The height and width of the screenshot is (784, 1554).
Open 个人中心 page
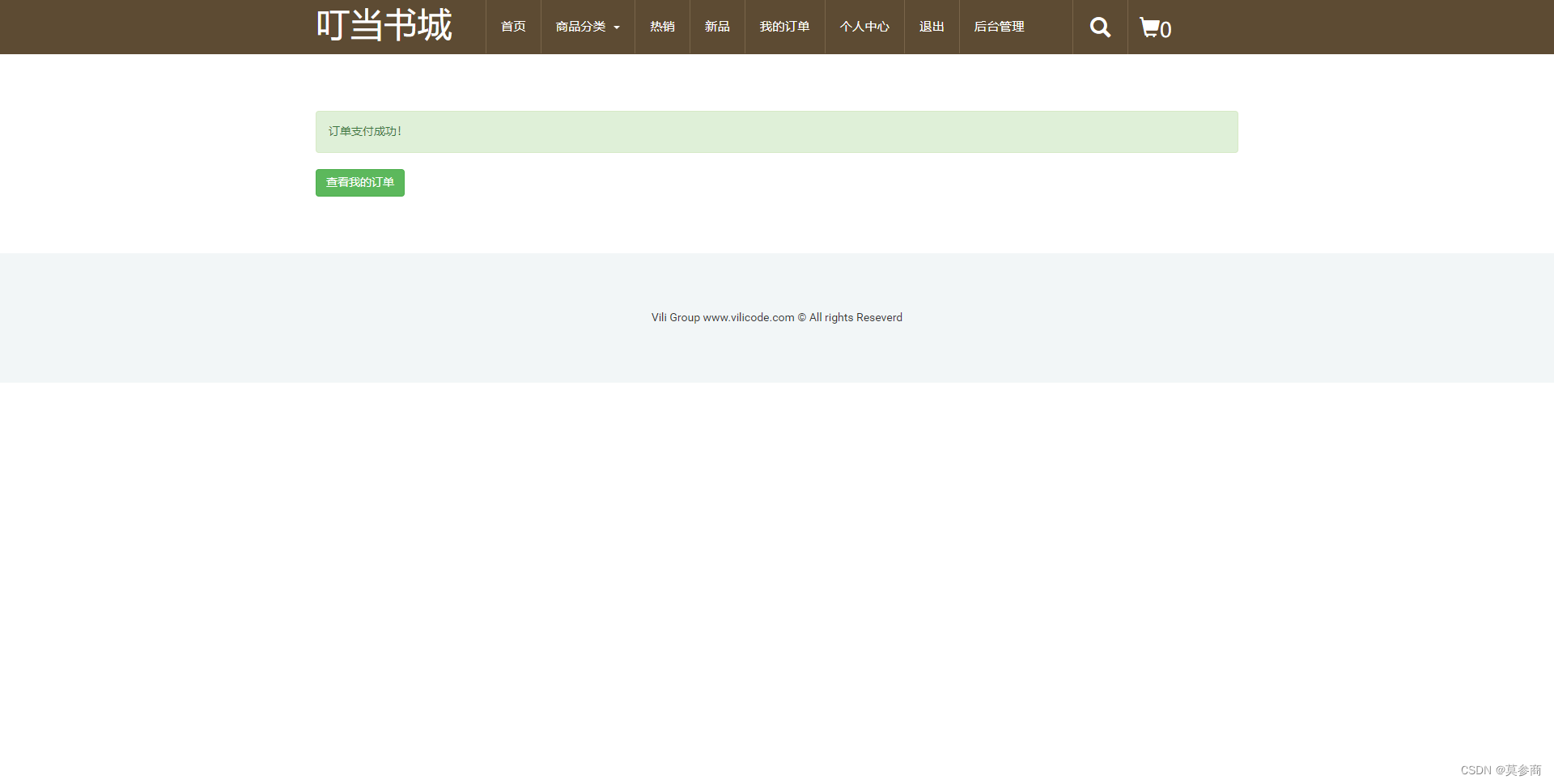click(864, 27)
